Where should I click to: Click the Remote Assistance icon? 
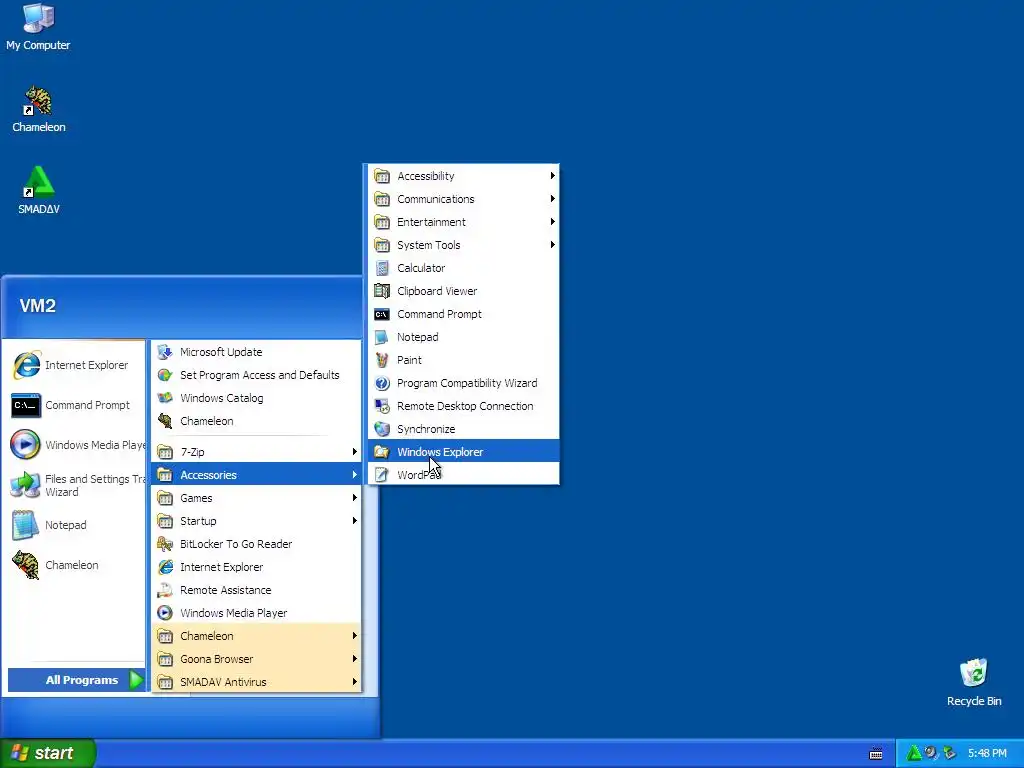point(165,590)
